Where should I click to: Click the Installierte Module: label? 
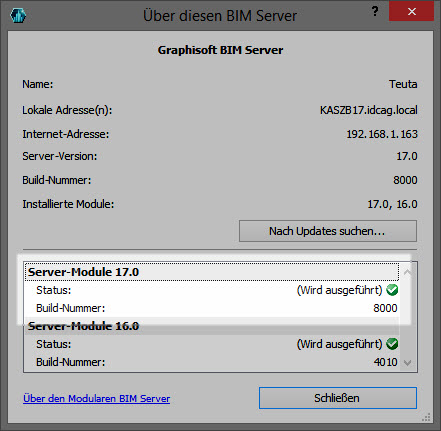pos(68,204)
